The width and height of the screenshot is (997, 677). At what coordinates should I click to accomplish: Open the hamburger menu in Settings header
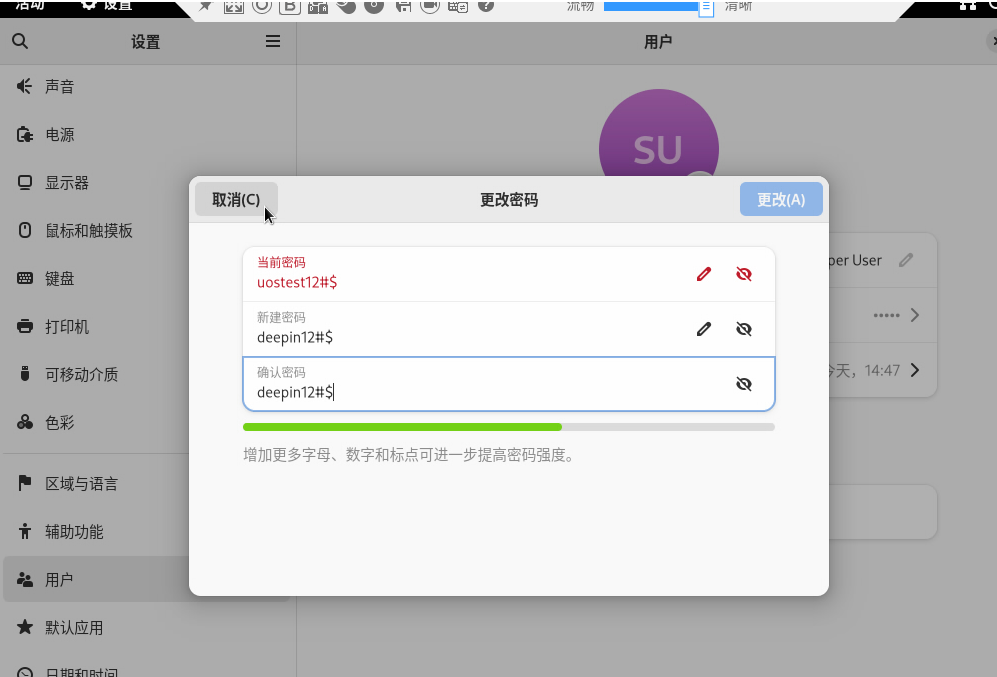pos(272,42)
